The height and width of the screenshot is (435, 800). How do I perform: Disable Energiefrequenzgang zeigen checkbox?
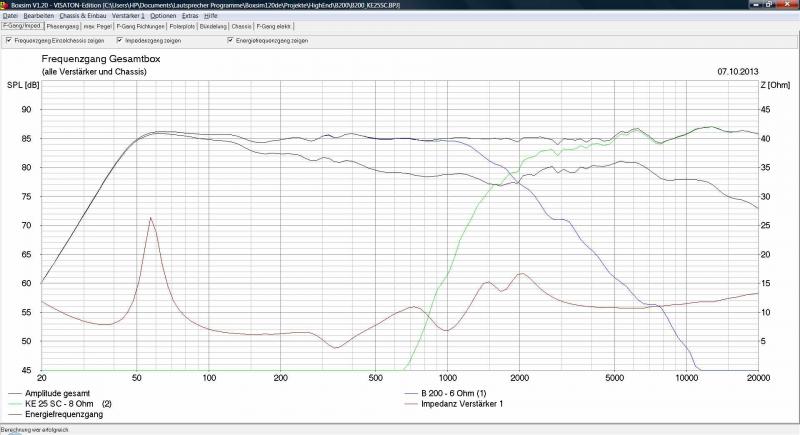point(231,41)
